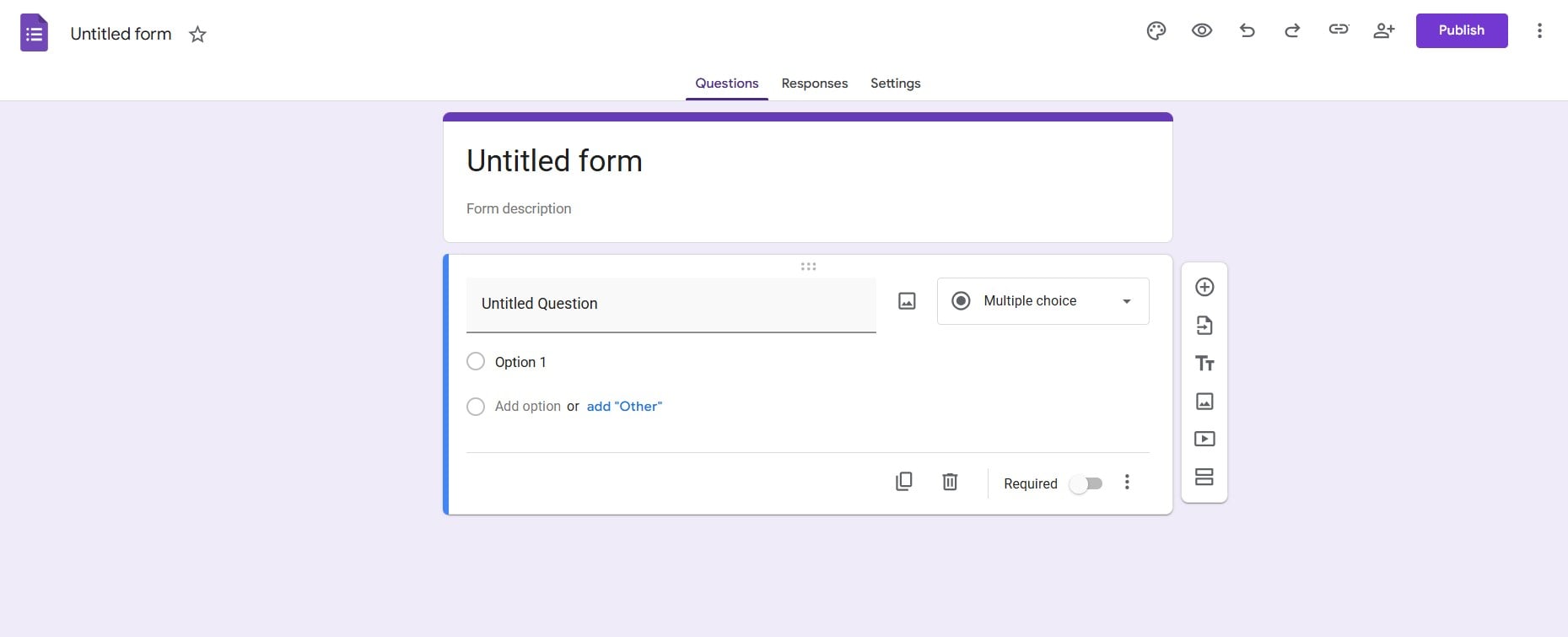Copy the responder link
This screenshot has height=637, width=1568.
point(1339,30)
